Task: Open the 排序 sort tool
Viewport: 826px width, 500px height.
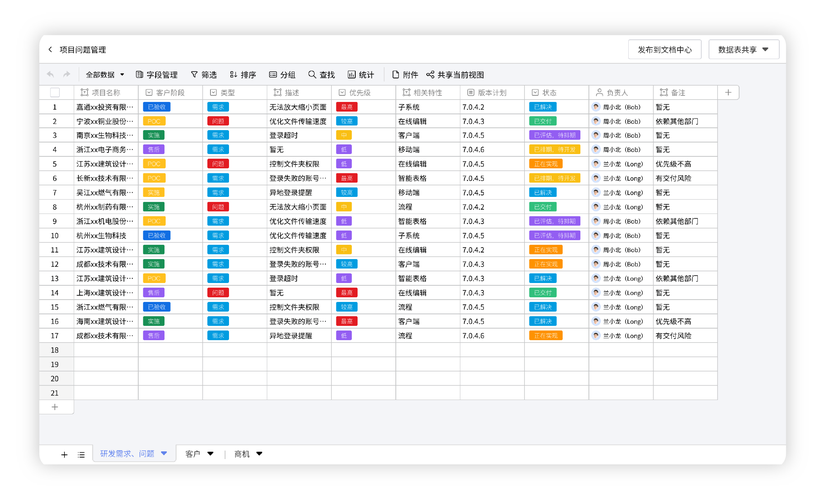Action: click(243, 75)
